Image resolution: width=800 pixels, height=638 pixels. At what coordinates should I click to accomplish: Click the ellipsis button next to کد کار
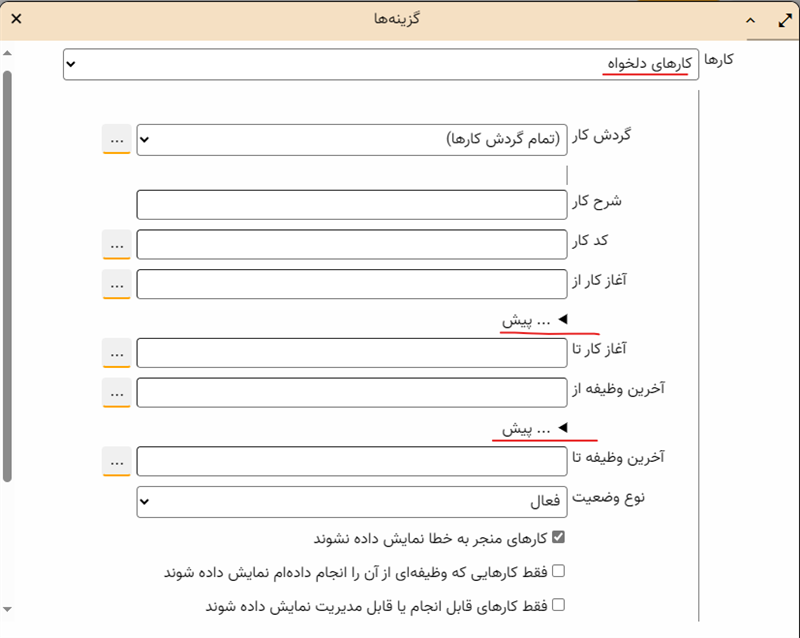[x=117, y=244]
